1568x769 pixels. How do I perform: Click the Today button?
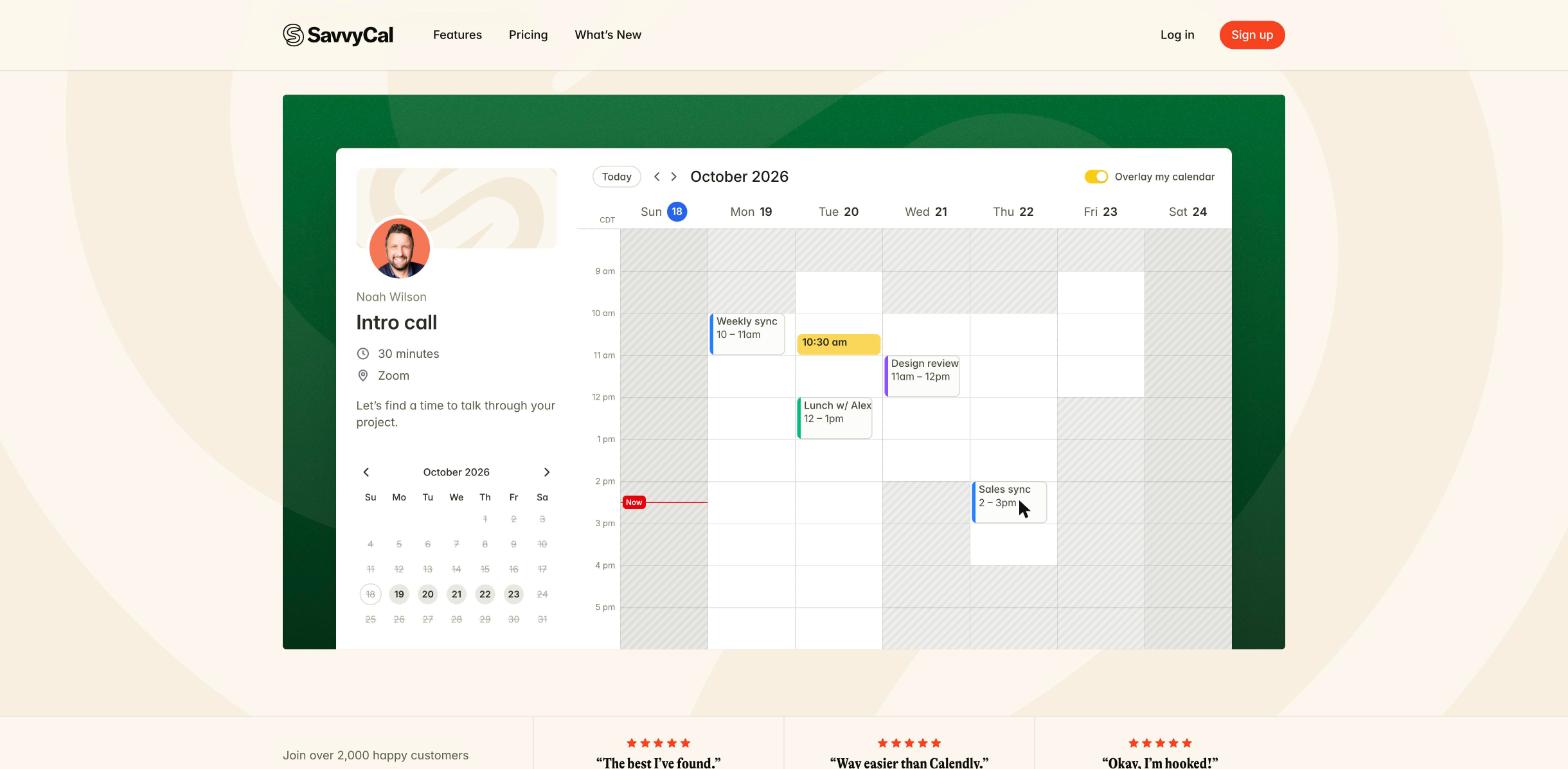point(616,176)
